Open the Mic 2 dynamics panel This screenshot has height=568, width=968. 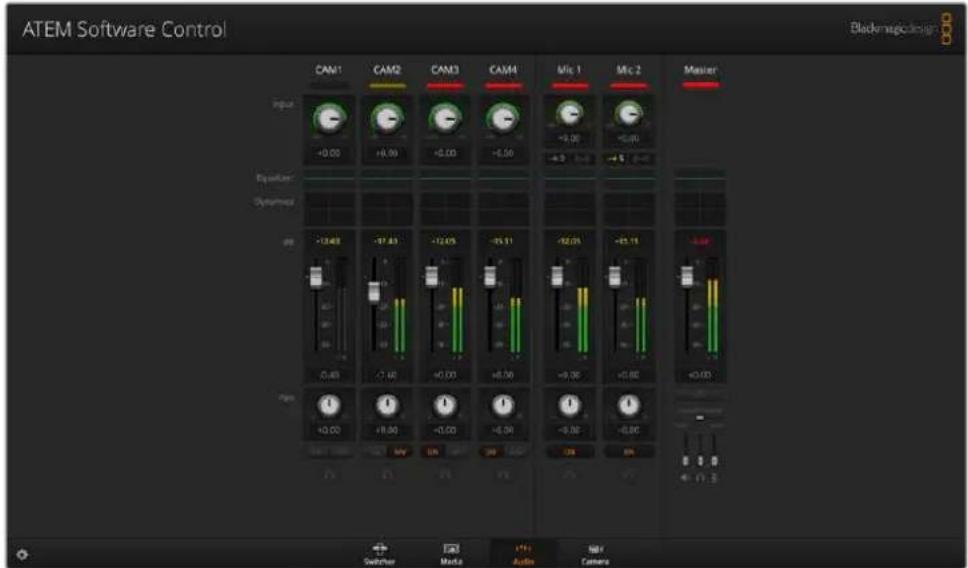pyautogui.click(x=628, y=209)
